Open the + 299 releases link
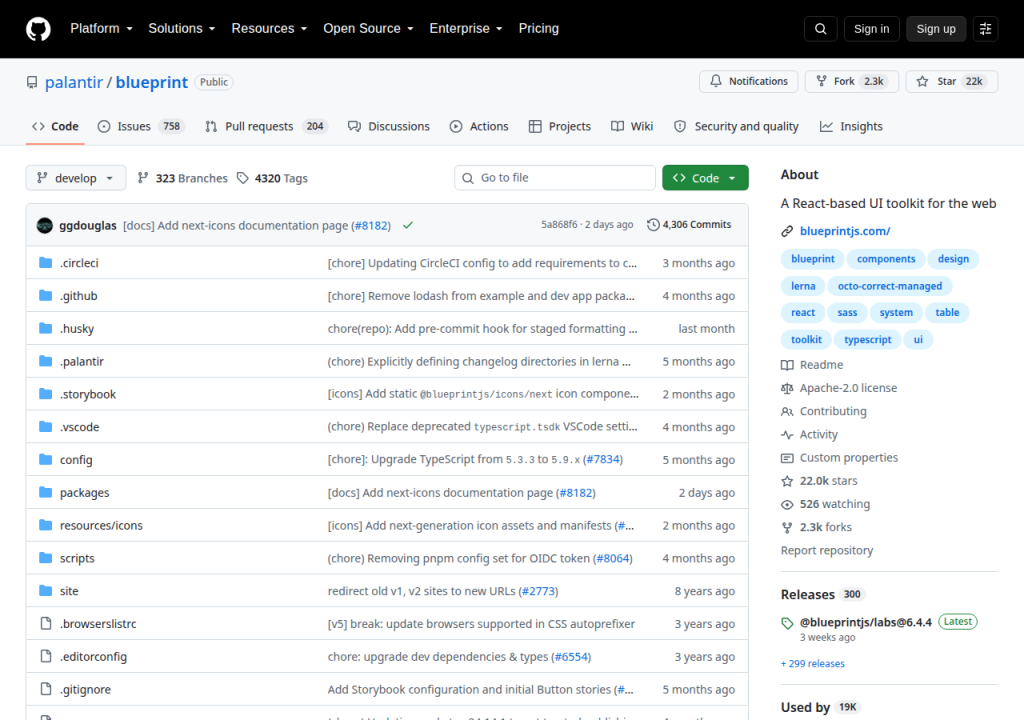This screenshot has height=720, width=1024. (x=812, y=664)
